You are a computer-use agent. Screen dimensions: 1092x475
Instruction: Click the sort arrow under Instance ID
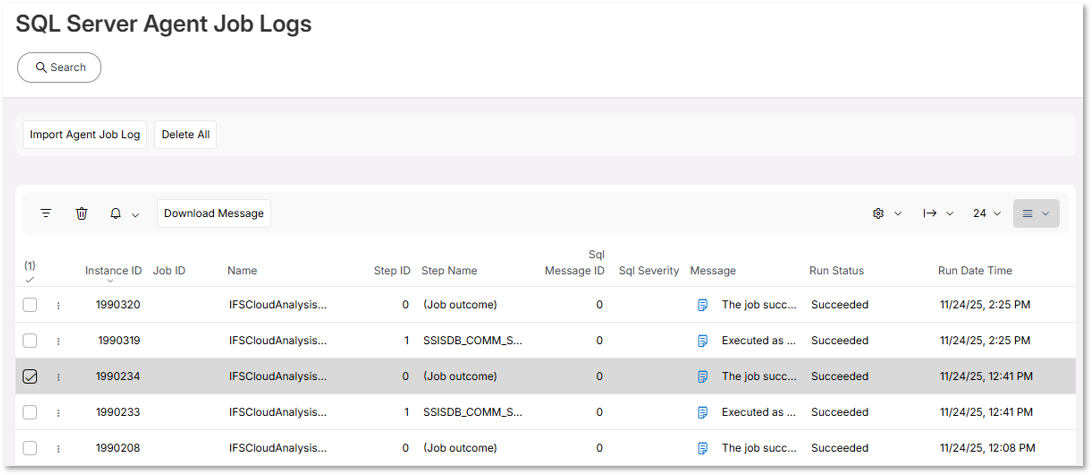pyautogui.click(x=111, y=281)
